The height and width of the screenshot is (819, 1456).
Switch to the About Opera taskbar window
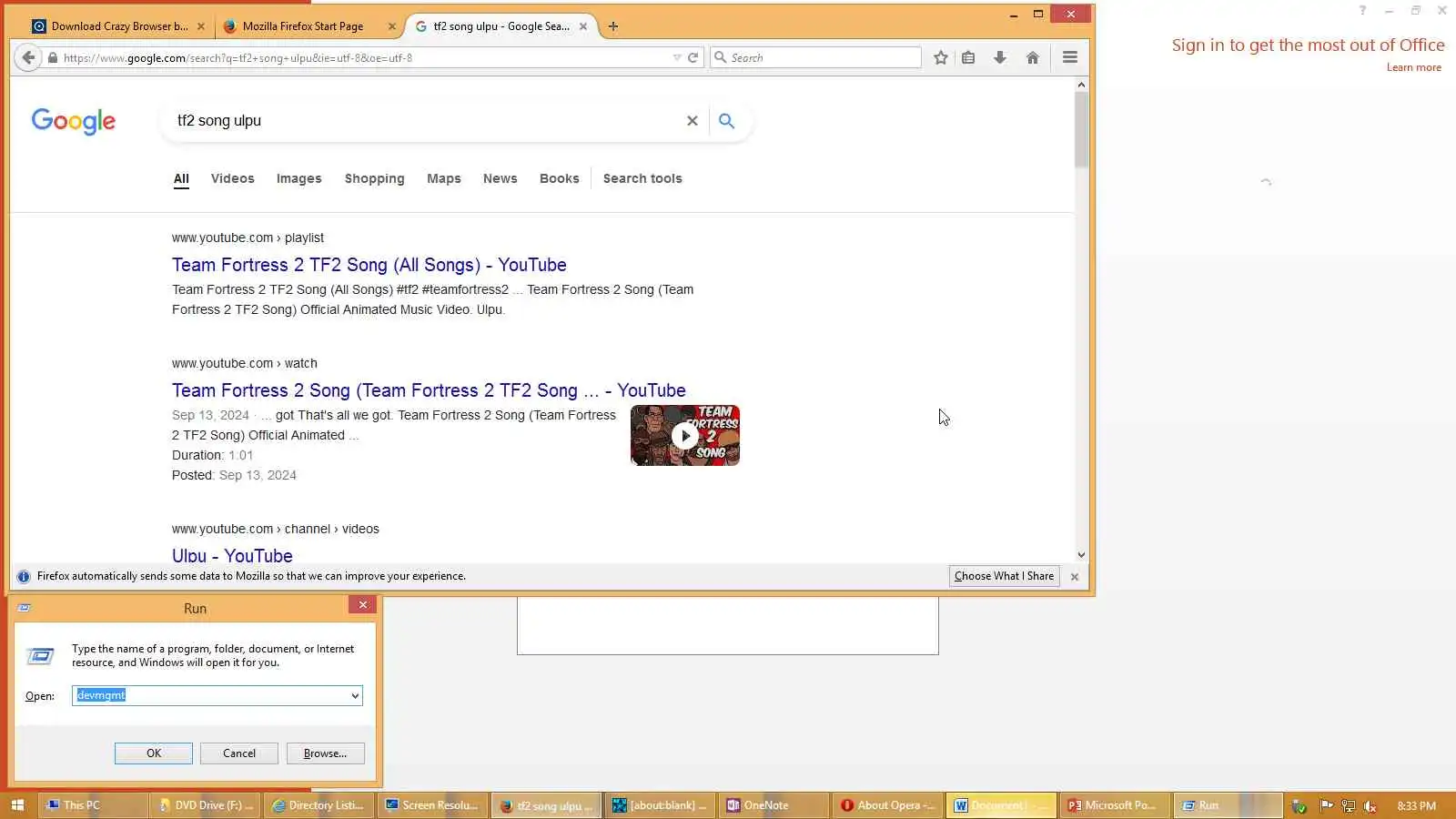(x=888, y=805)
